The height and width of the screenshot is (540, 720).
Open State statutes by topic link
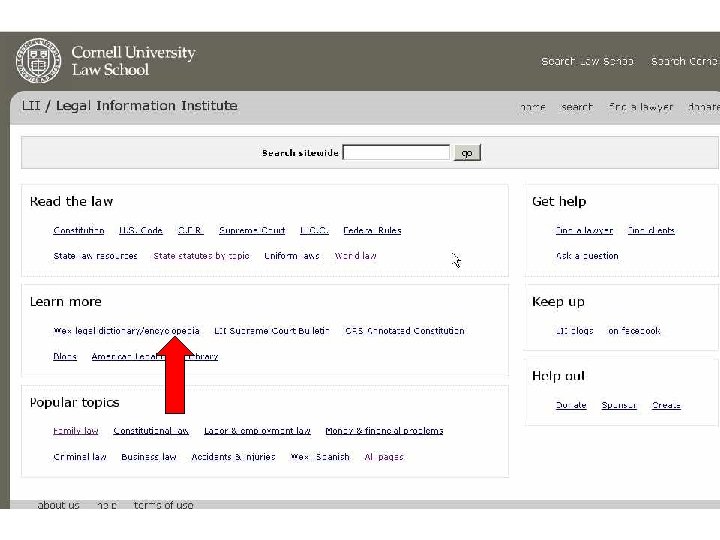coord(201,256)
